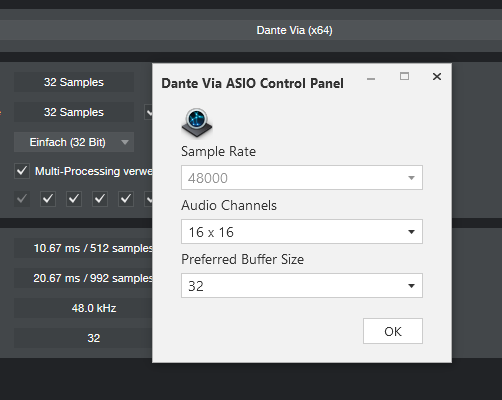Click the Dante Via ASIO Control Panel title
Screen dimensions: 502x400
click(252, 83)
